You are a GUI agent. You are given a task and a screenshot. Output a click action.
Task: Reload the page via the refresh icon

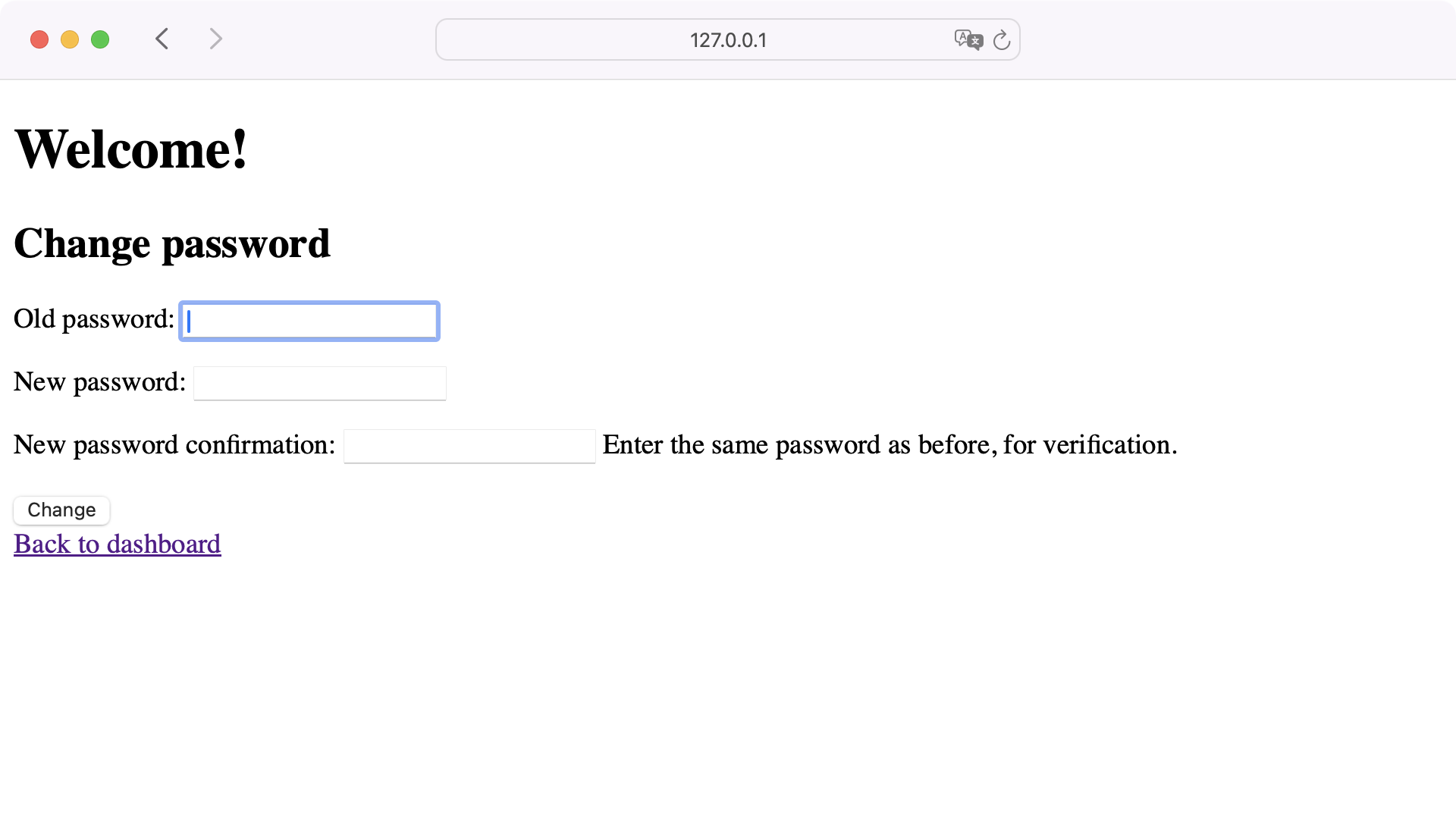coord(1002,40)
